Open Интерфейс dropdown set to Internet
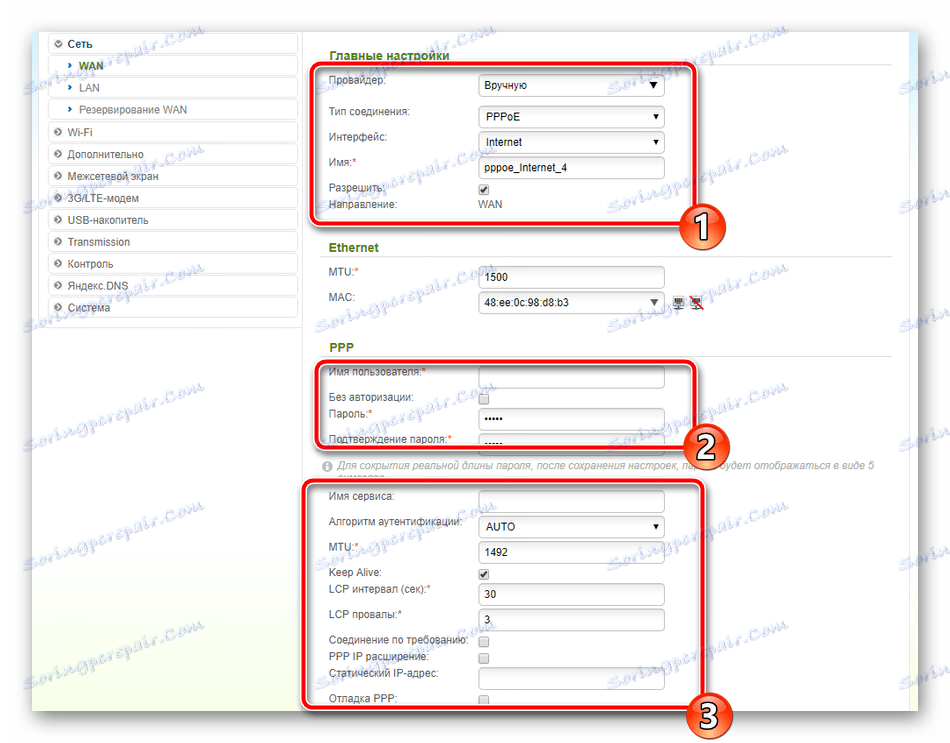Screen dimensions: 950x743 click(571, 142)
